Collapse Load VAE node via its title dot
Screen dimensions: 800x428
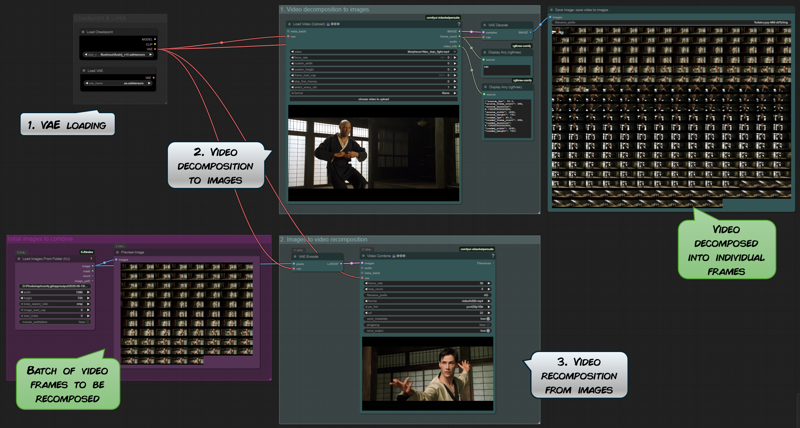tap(83, 71)
